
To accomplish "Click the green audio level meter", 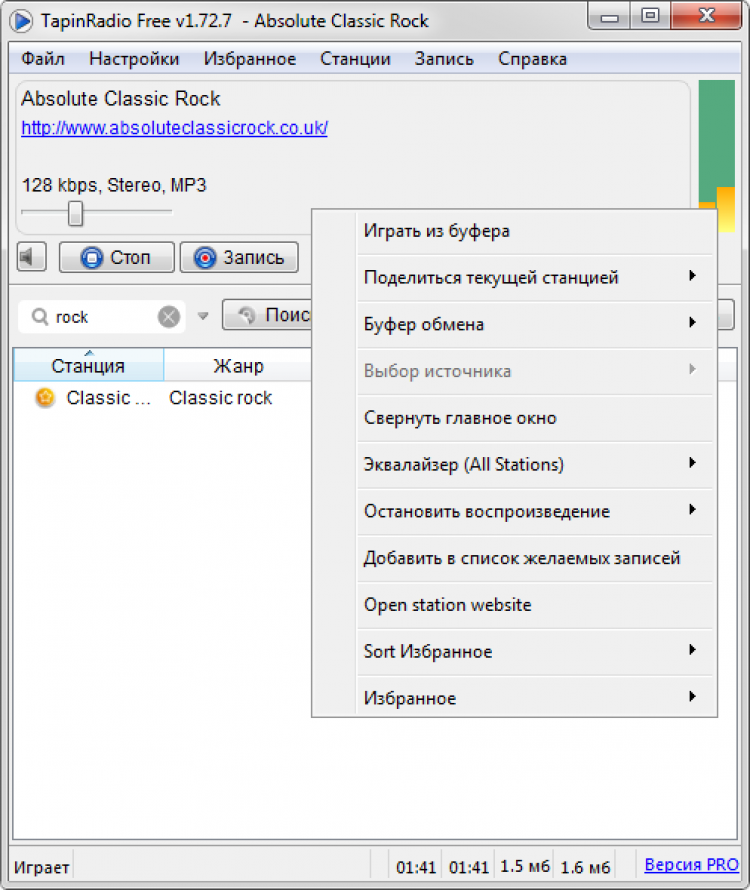I will (717, 156).
